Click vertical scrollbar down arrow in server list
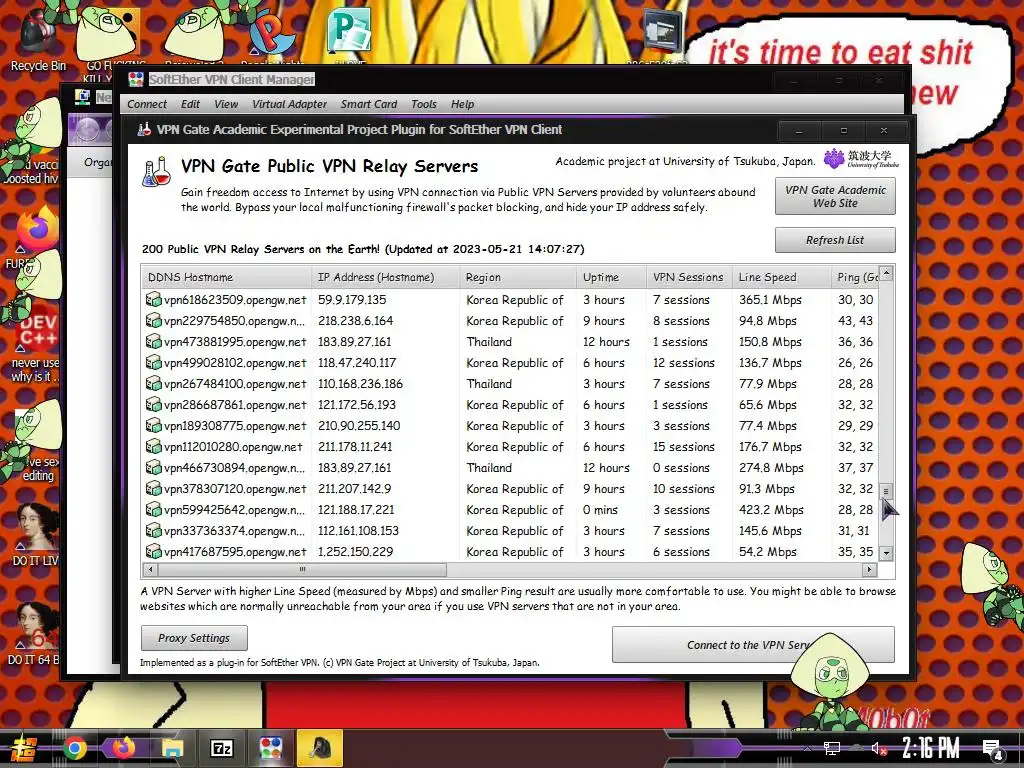Image resolution: width=1024 pixels, height=768 pixels. (886, 553)
